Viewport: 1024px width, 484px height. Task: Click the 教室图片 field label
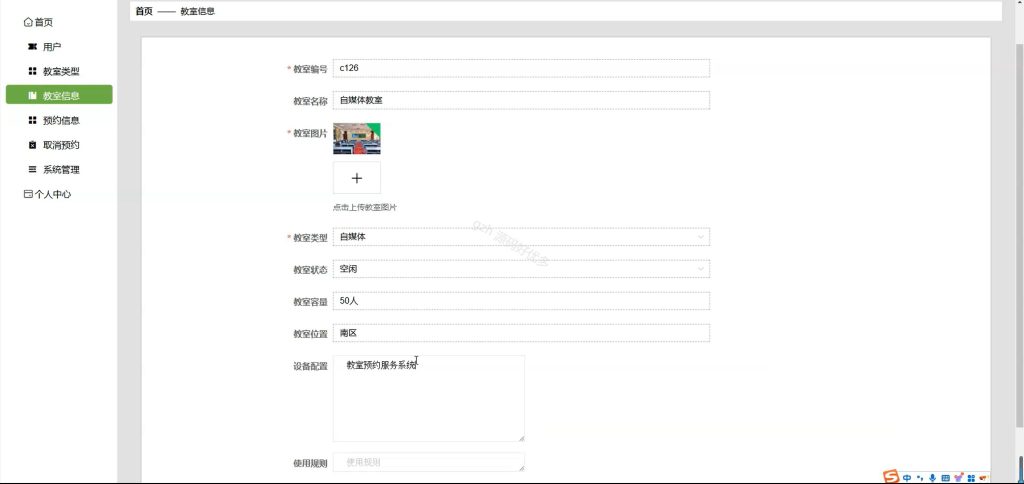pos(310,133)
